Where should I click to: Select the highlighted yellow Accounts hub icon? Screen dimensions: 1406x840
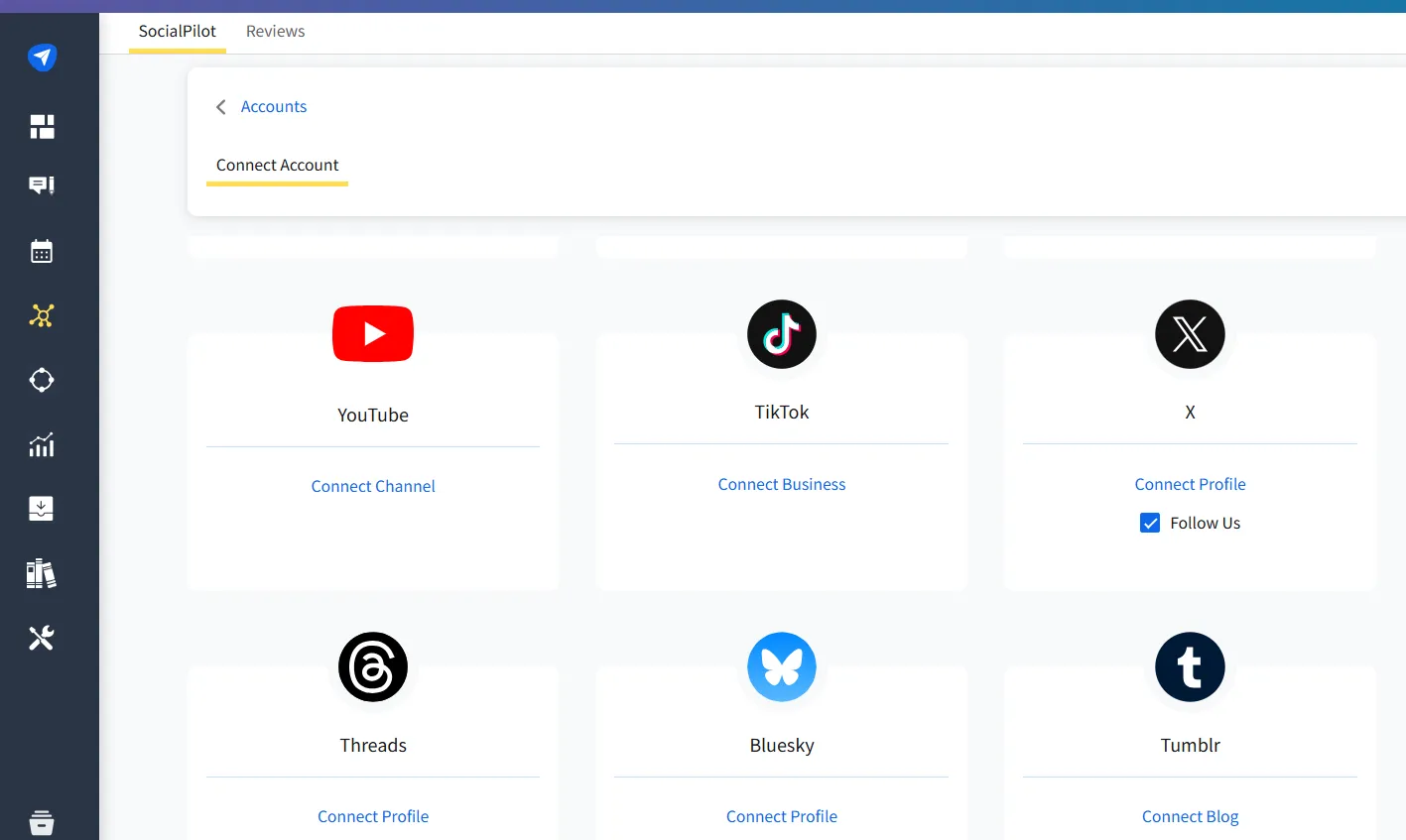click(42, 315)
